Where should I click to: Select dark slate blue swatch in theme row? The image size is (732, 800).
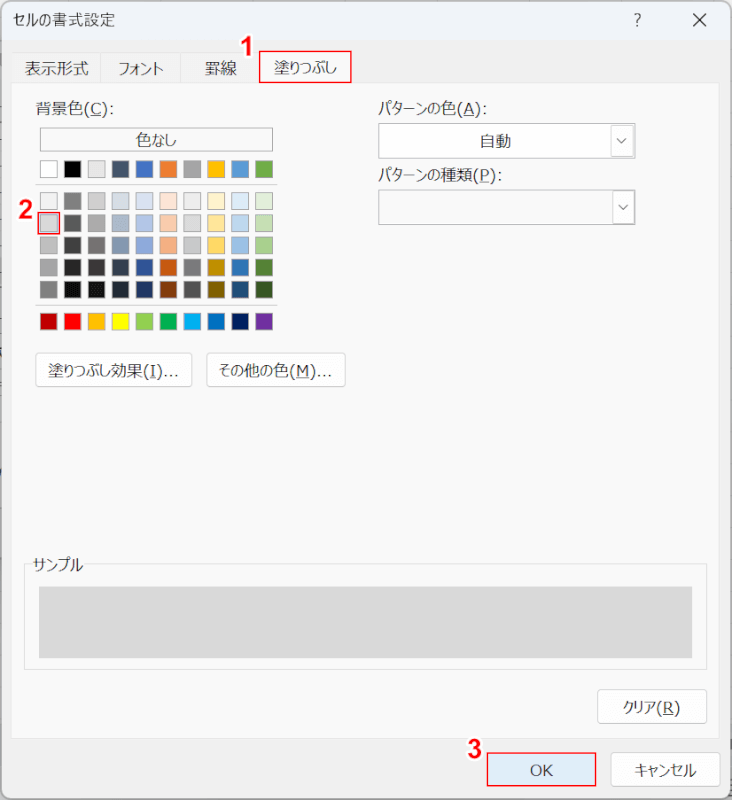[120, 169]
